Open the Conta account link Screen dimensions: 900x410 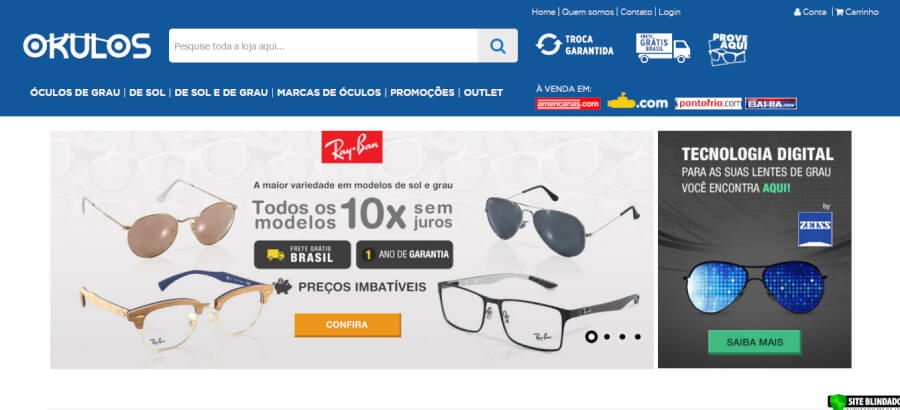(x=810, y=11)
